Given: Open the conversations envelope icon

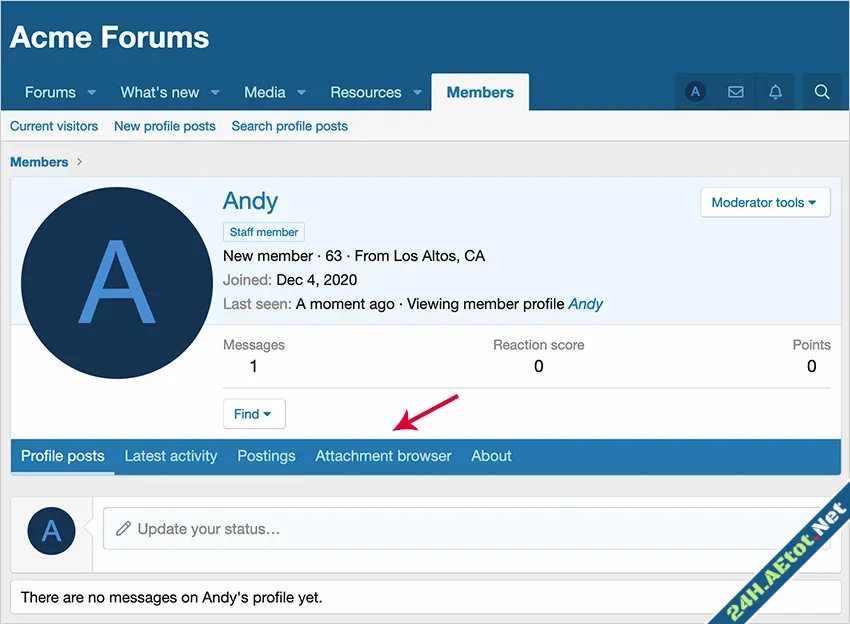Looking at the screenshot, I should pos(735,91).
